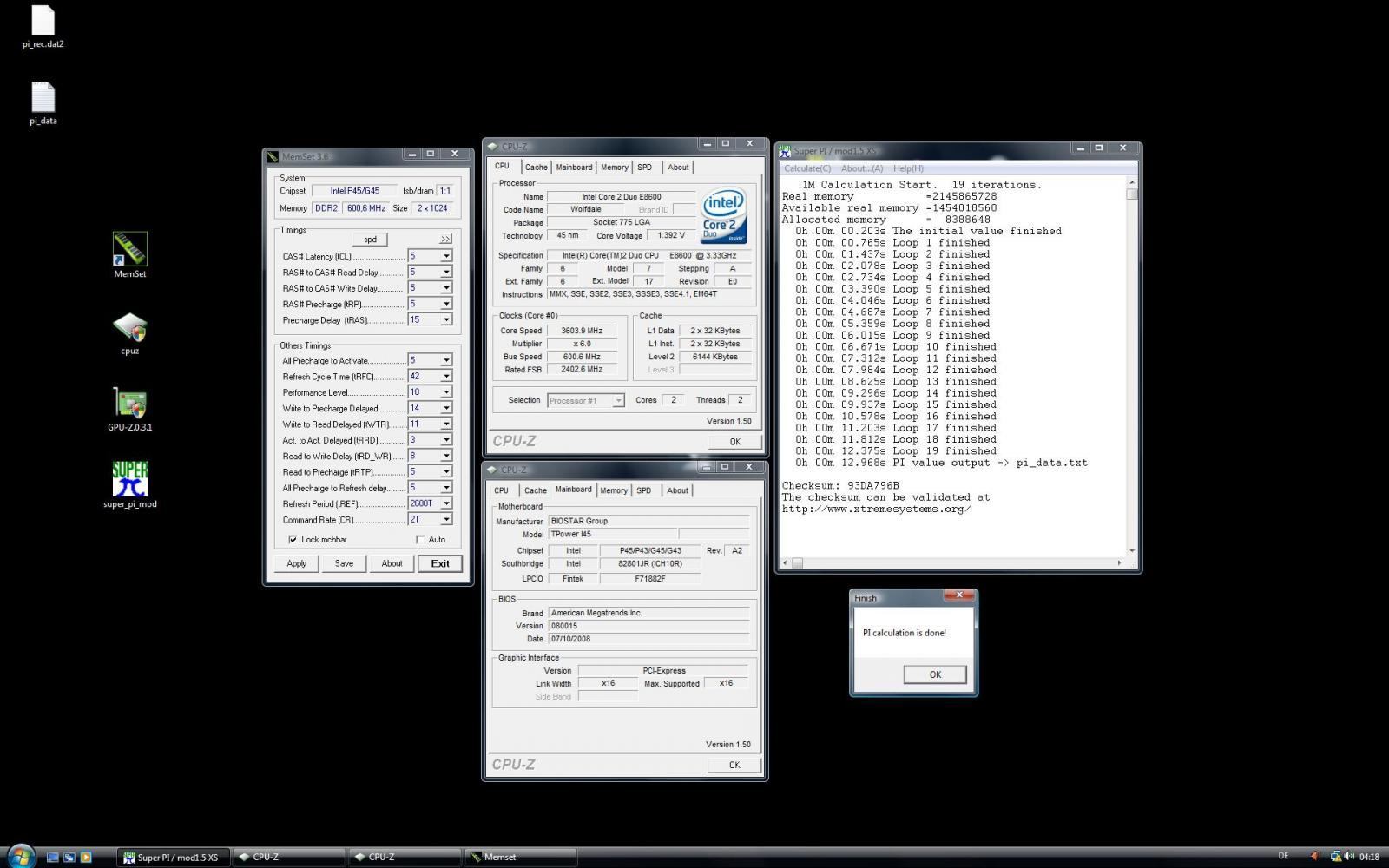Click OK in the Finish dialog

coord(935,674)
